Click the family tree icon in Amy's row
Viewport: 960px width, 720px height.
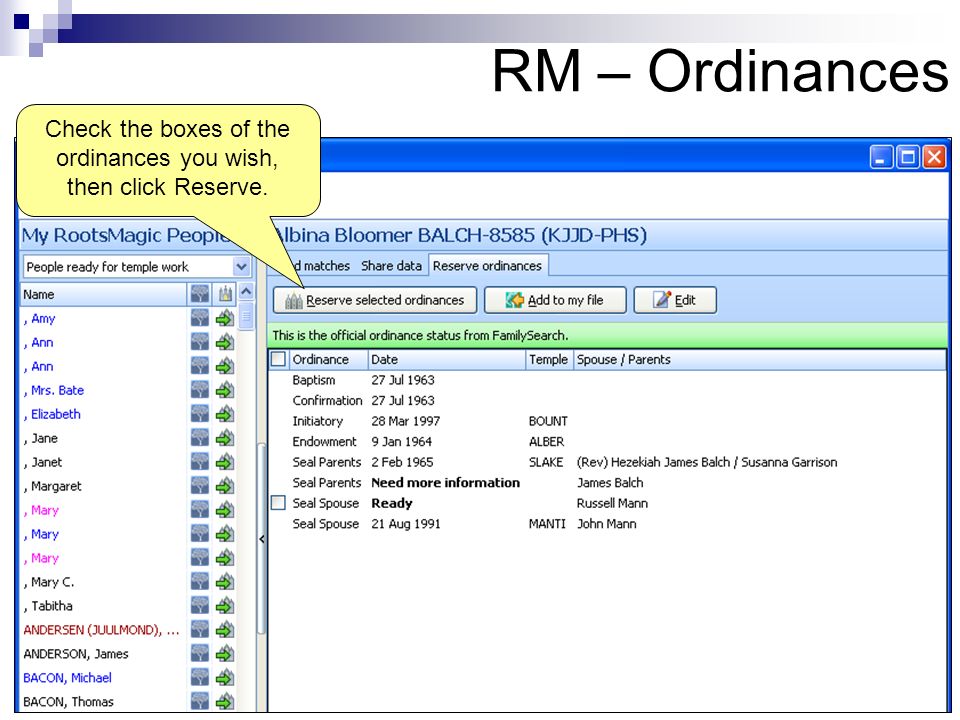[x=200, y=318]
